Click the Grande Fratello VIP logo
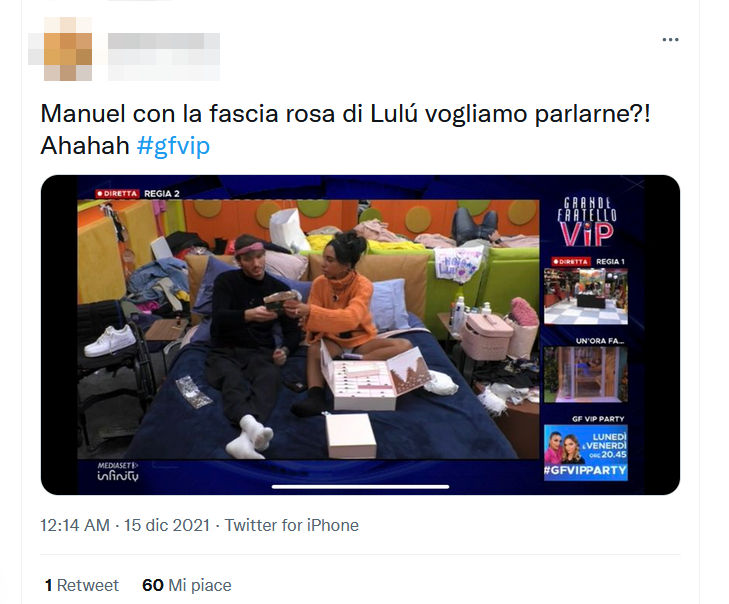Viewport: 729px width, 604px height. [587, 222]
